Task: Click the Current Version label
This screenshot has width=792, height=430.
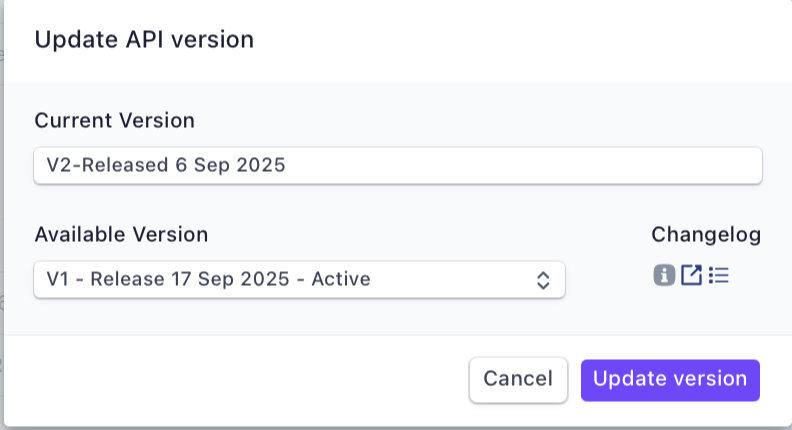Action: (114, 120)
